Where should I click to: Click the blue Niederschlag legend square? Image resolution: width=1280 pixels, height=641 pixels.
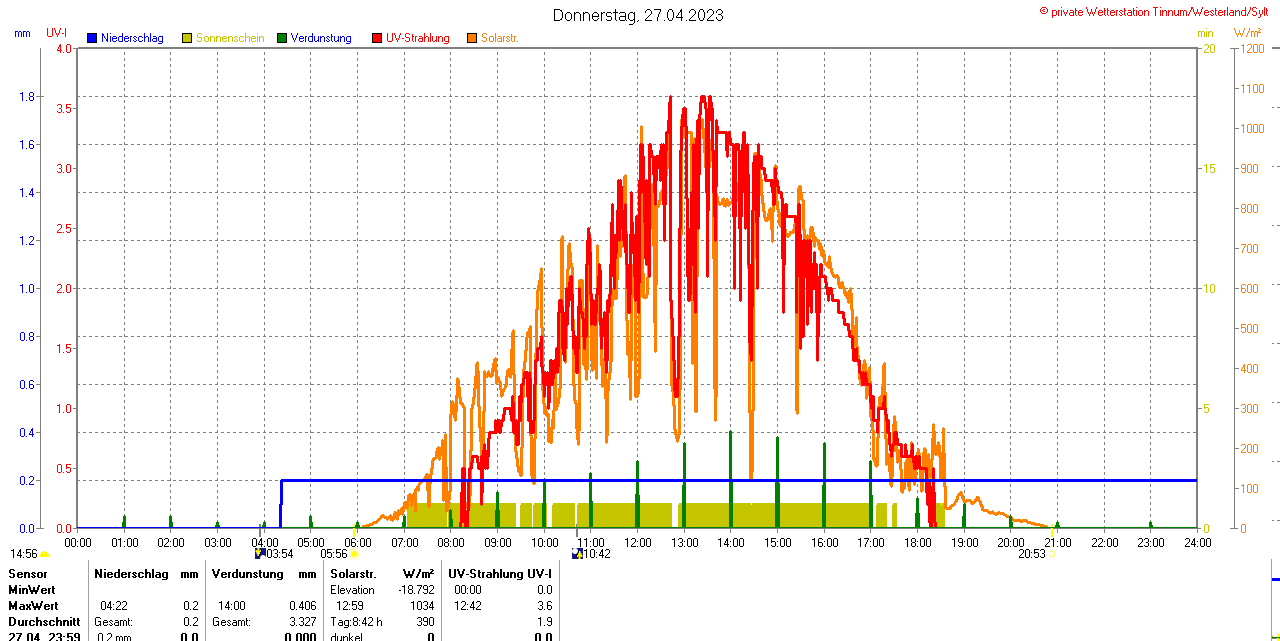(x=92, y=38)
